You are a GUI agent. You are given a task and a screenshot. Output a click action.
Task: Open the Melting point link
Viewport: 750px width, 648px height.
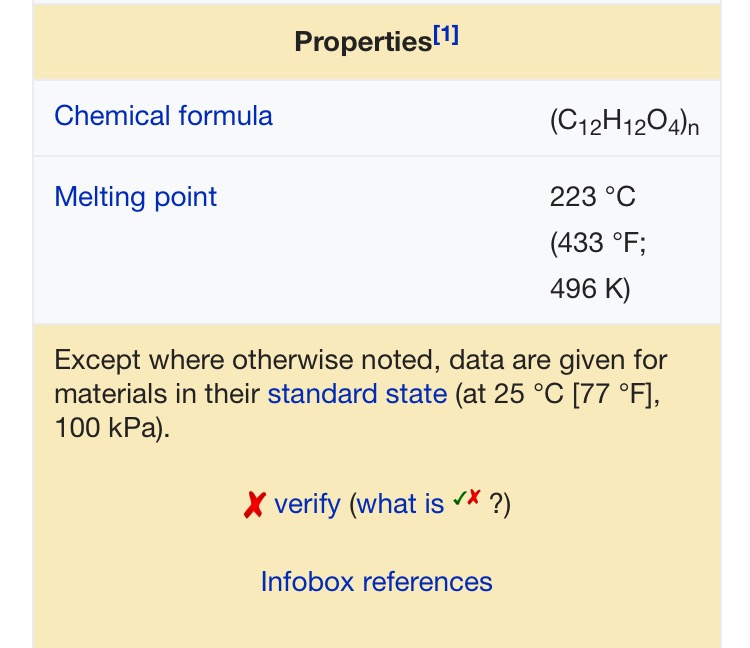point(136,197)
